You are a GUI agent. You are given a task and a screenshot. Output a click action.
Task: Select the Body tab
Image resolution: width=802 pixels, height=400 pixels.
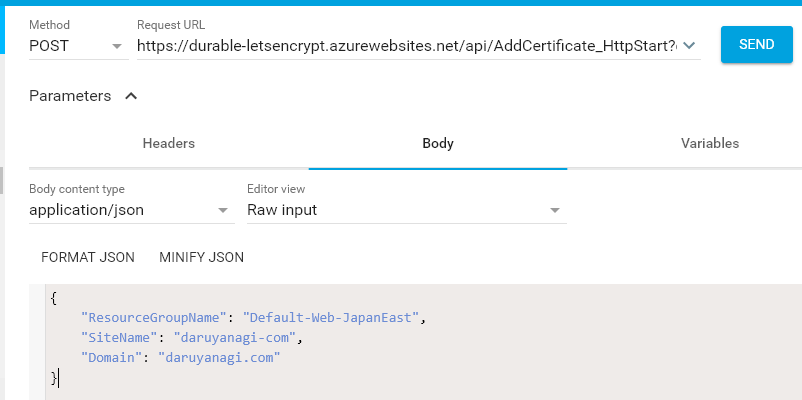438,143
